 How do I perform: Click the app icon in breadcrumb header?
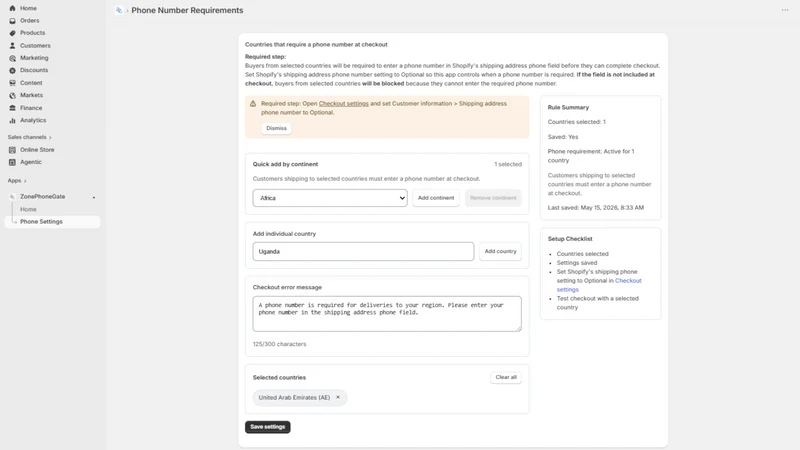119,10
